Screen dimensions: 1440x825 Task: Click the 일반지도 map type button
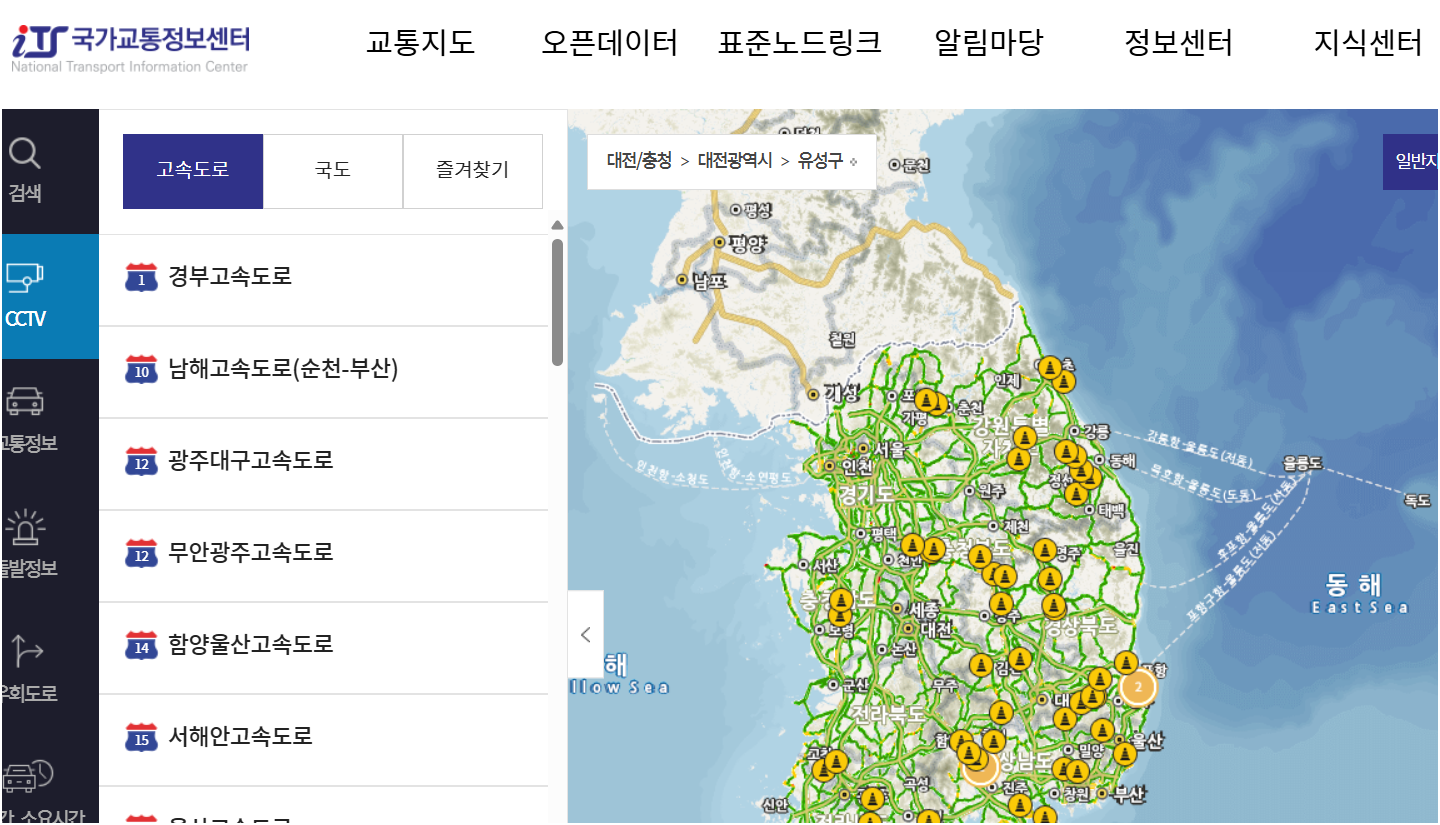[1411, 162]
